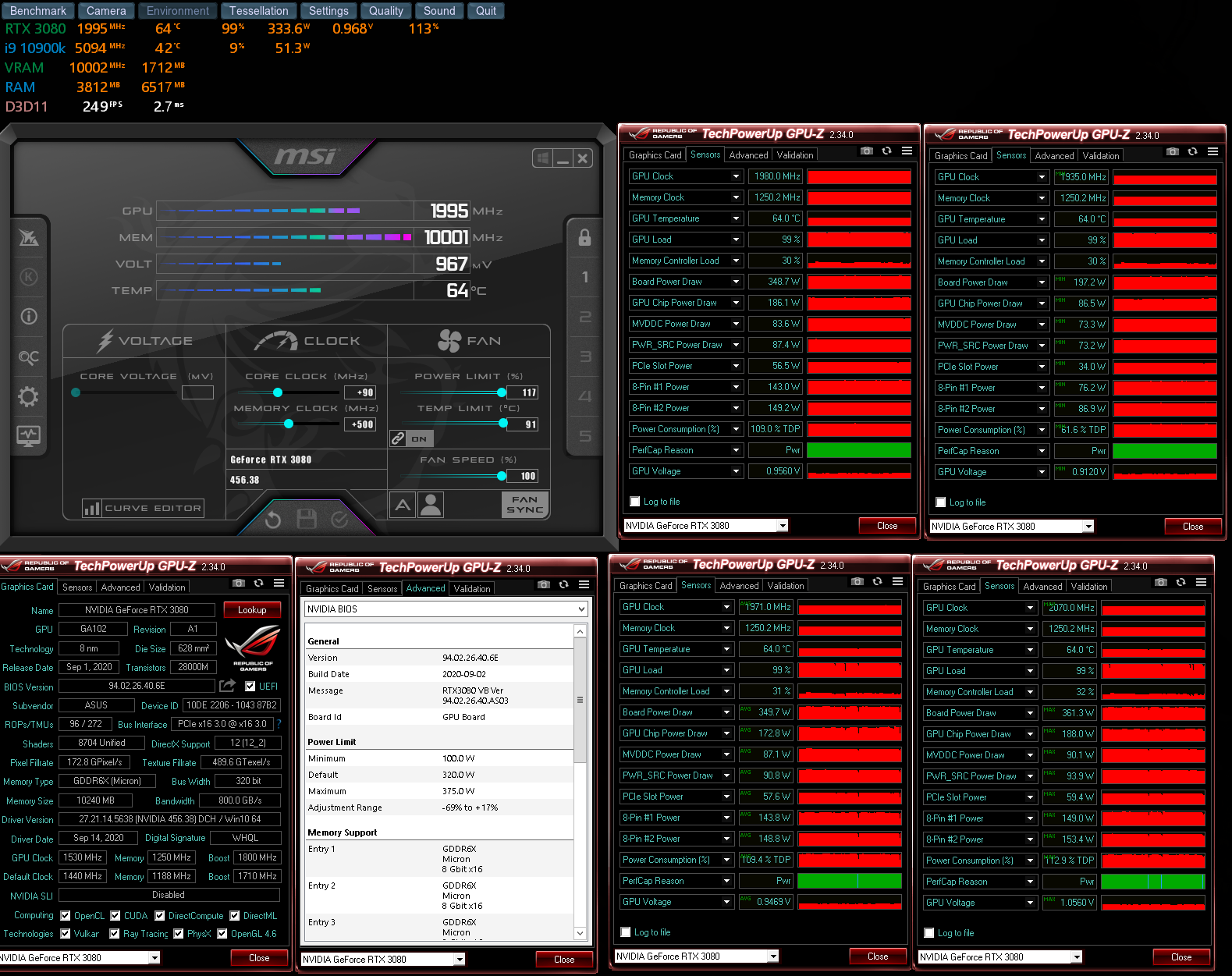This screenshot has width=1232, height=976.
Task: Enable Log to file in bottom-right GPU-Z
Action: click(x=929, y=933)
